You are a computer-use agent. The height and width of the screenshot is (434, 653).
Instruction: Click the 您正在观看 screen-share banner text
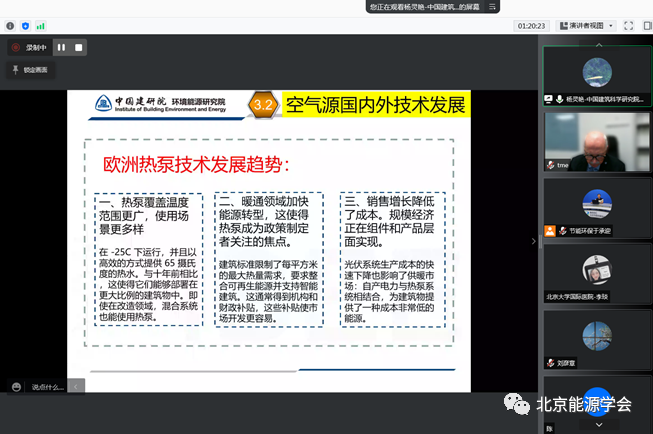(x=424, y=7)
